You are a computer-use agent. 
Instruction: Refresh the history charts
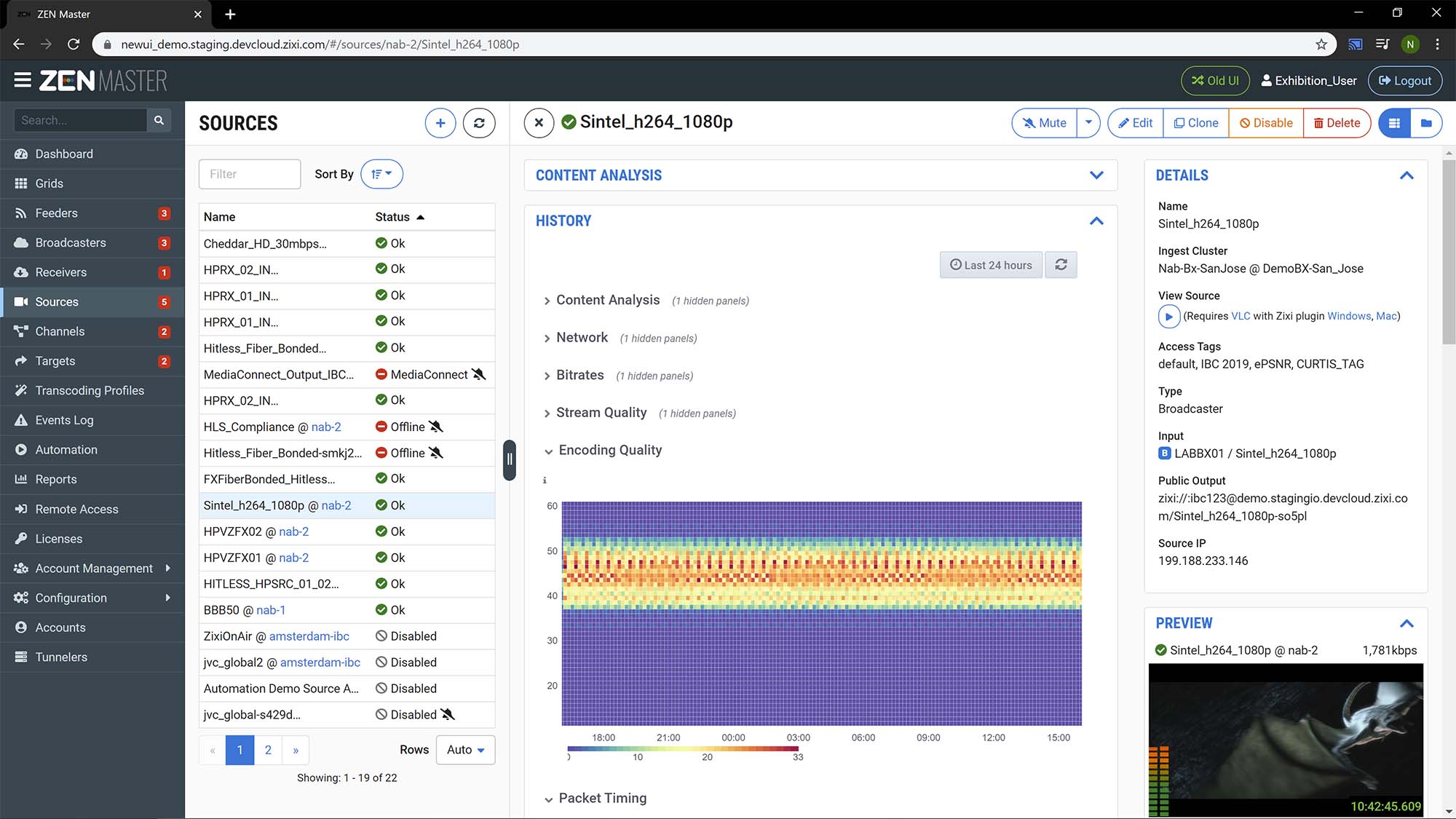point(1061,265)
